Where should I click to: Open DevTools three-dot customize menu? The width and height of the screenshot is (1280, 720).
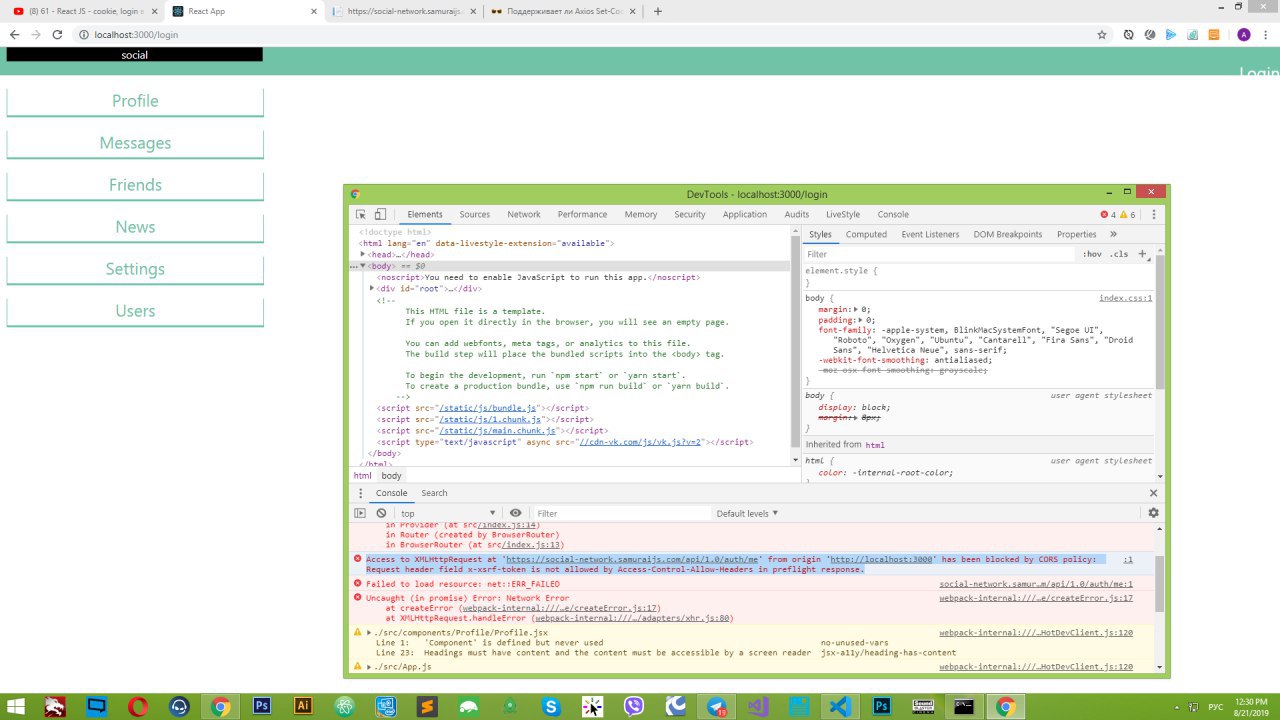(x=1153, y=214)
